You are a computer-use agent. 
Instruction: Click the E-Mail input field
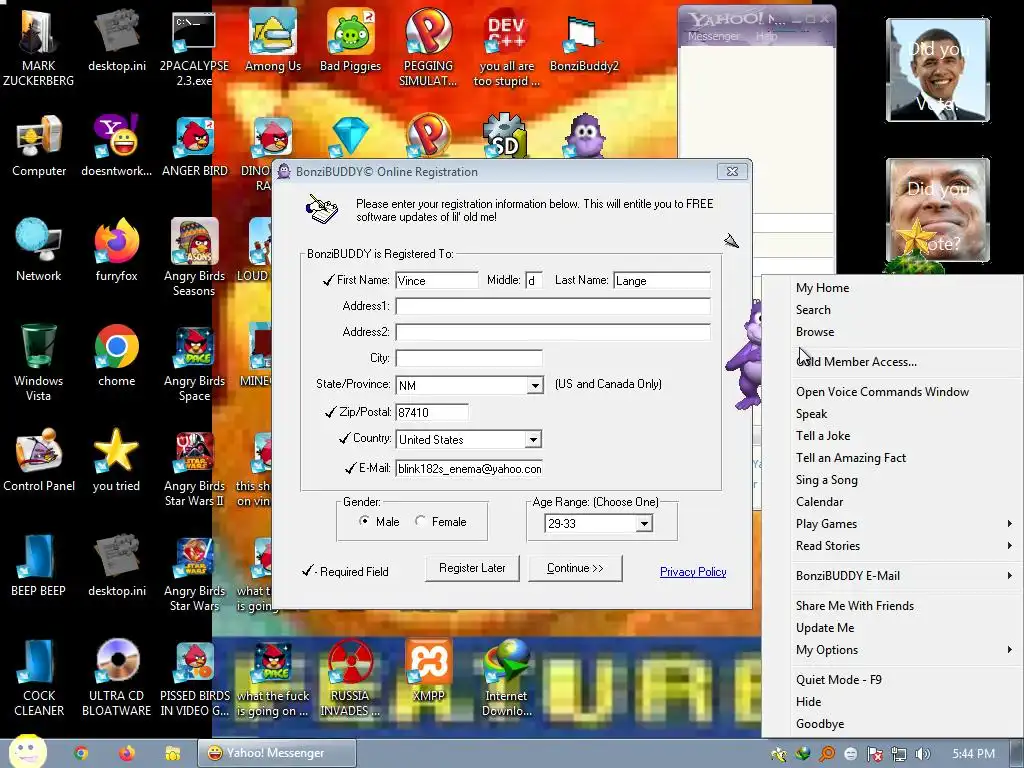pos(469,469)
